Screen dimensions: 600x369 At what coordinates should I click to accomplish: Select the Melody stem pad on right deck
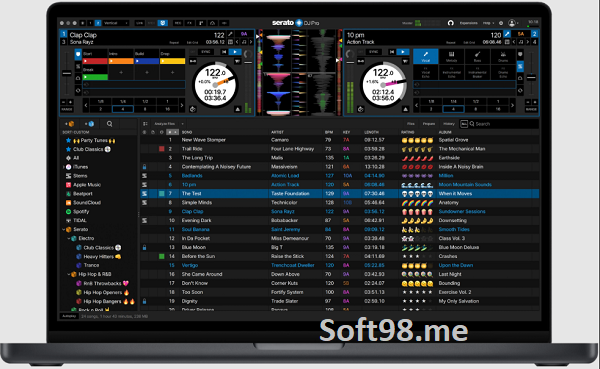click(452, 57)
